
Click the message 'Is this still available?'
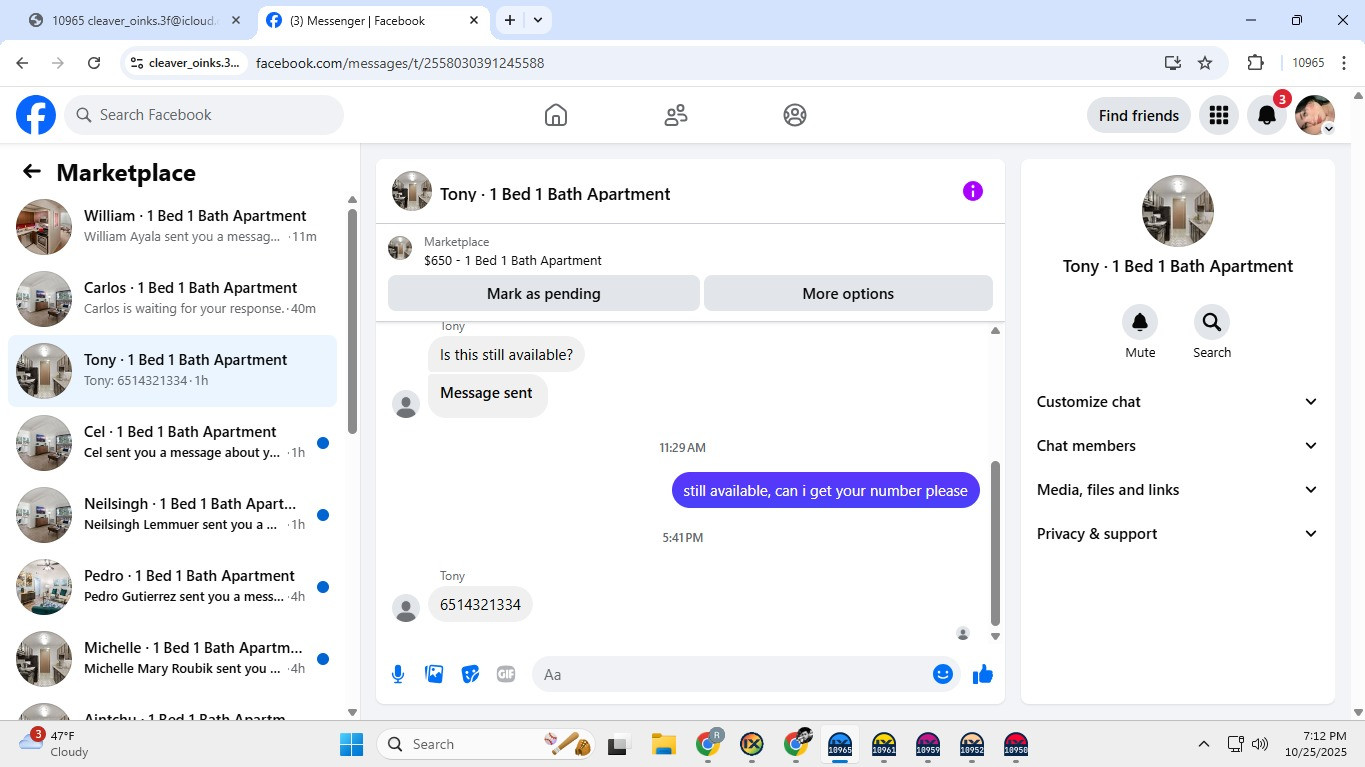point(506,355)
